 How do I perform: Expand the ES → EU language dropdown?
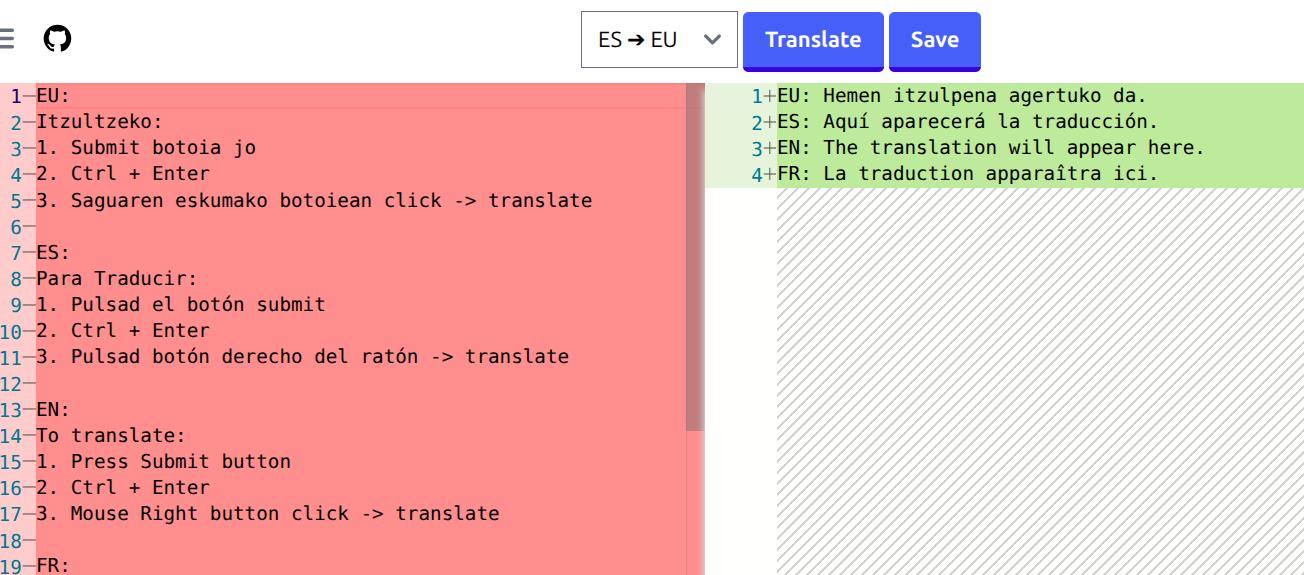[659, 40]
